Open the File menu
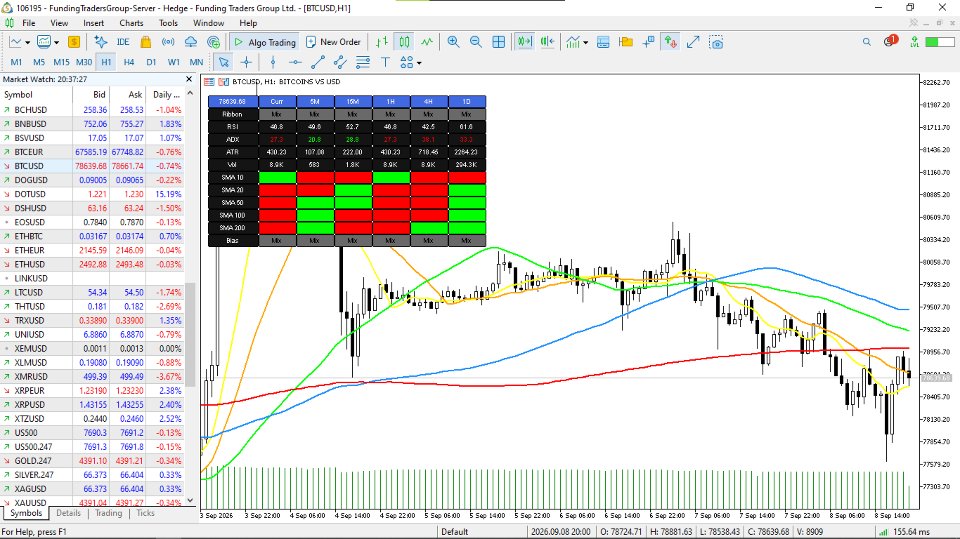This screenshot has width=960, height=539. coord(29,23)
